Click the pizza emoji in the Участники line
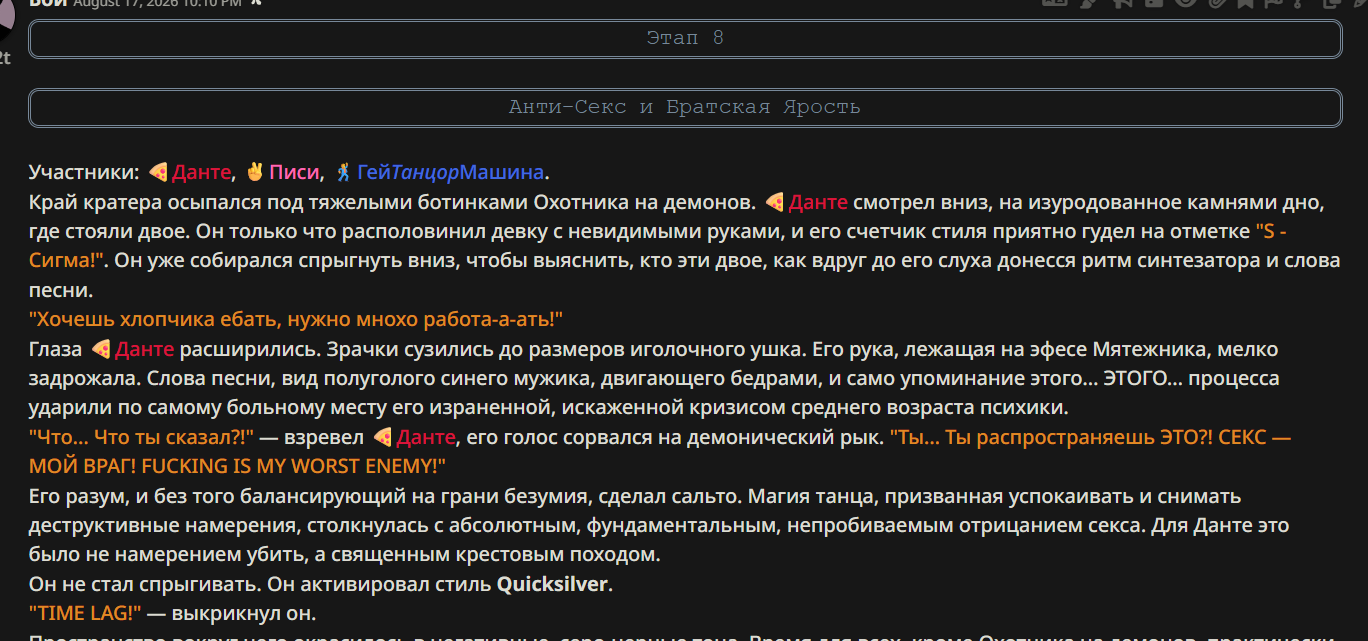Screen dimensions: 1368x641 tap(158, 173)
